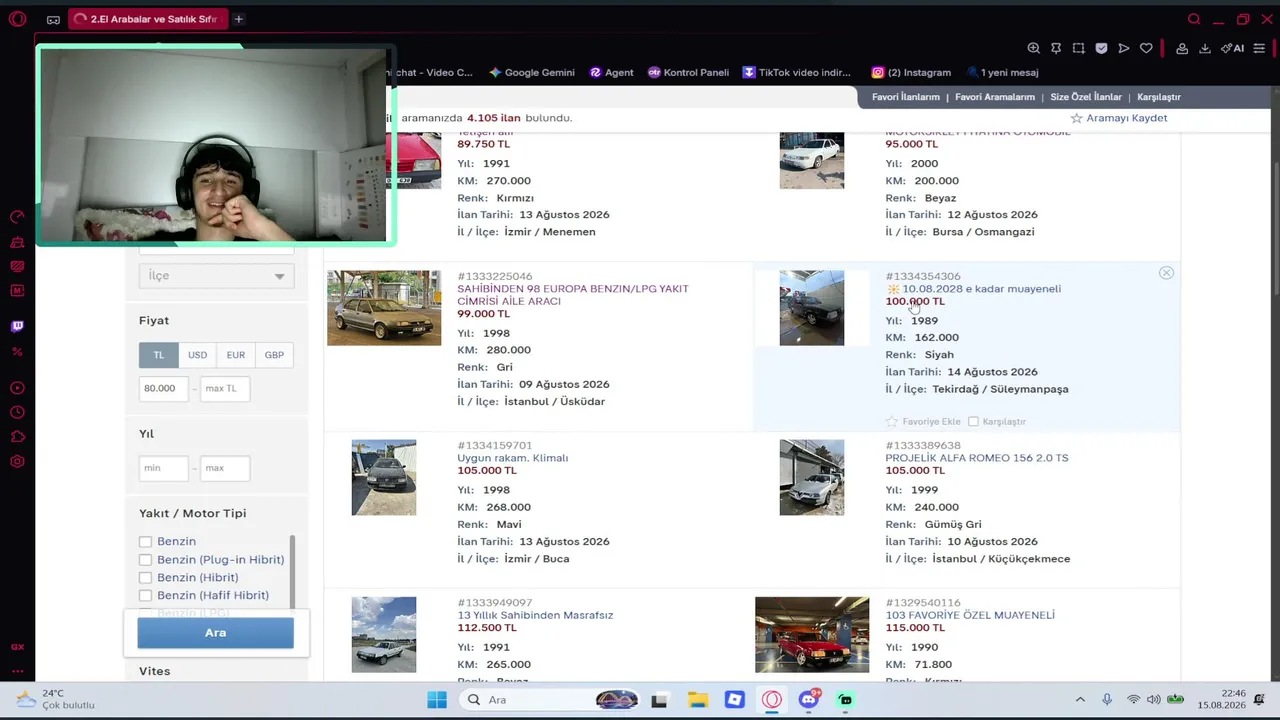Open GX Cleaner in Opera sidebar
Screen dimensions: 1280x720
pos(17,242)
